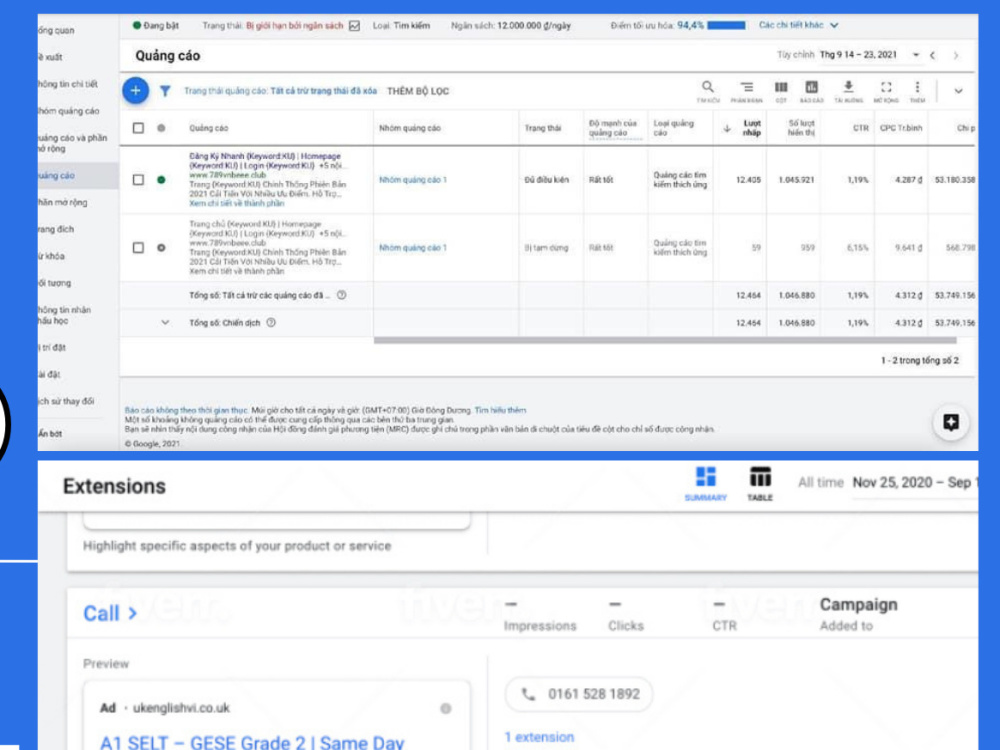Click Tìm hiểu thêm link in footer

[500, 410]
